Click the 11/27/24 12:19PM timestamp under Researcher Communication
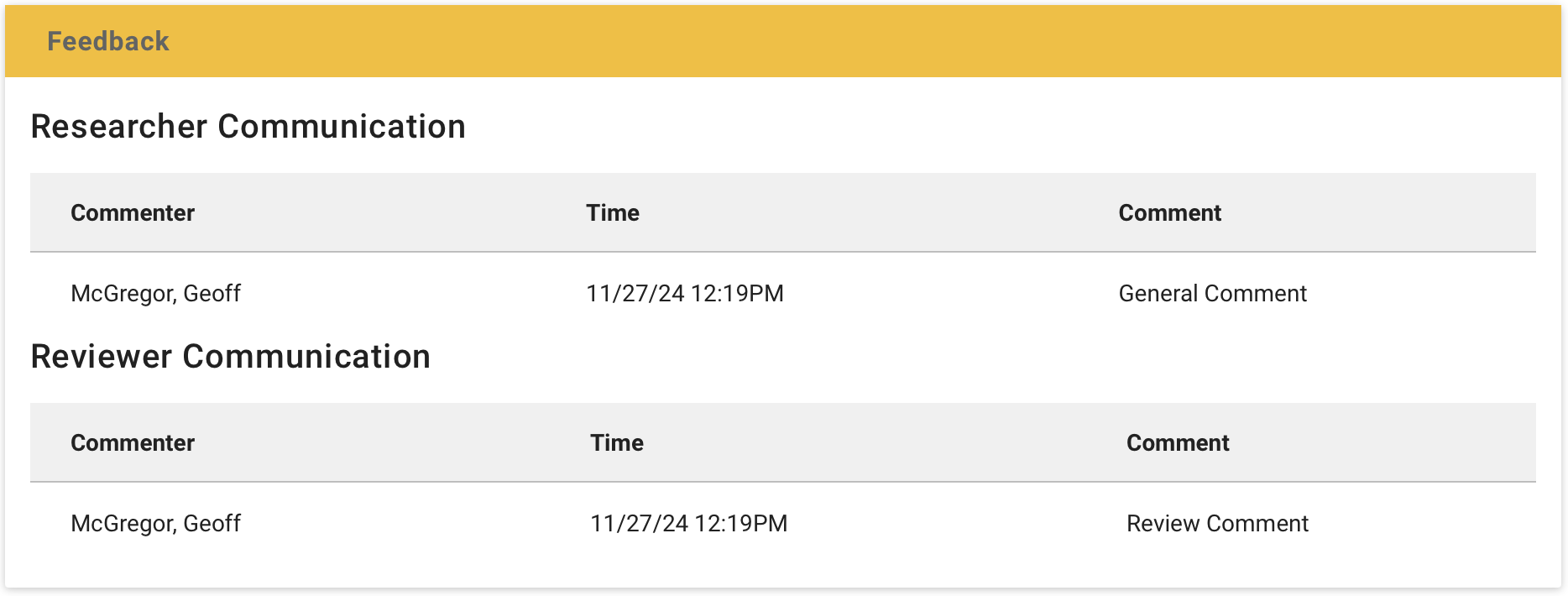The image size is (1568, 596). coord(686,293)
